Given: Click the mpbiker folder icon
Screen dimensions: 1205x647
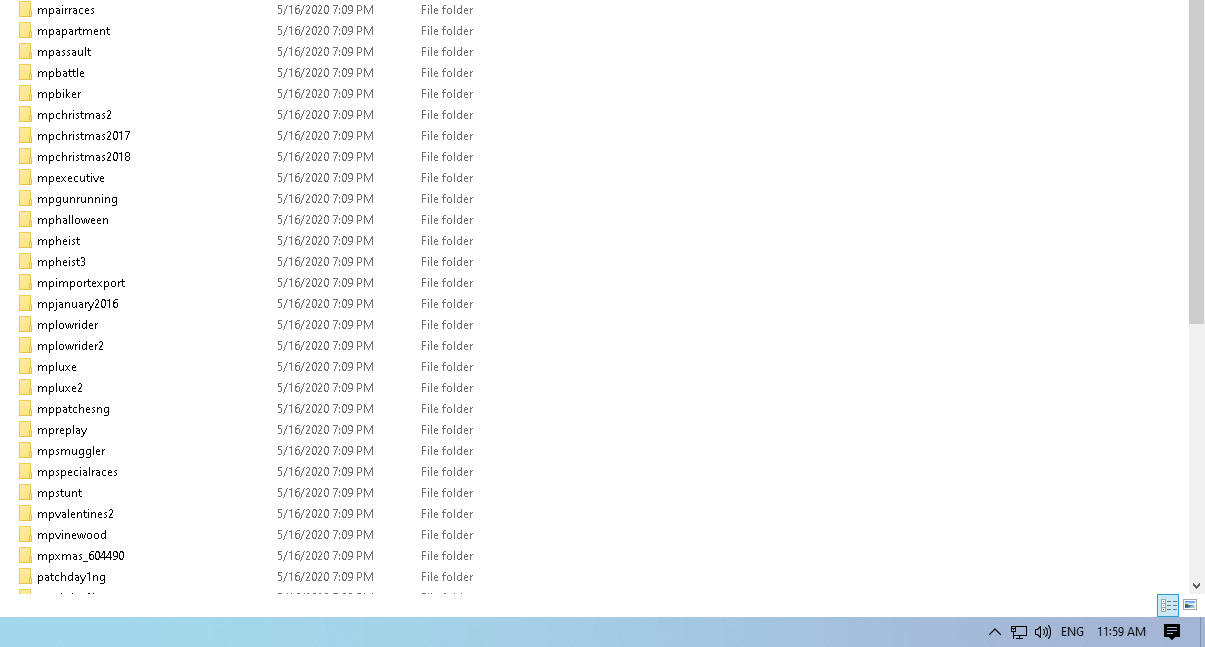Looking at the screenshot, I should click(24, 93).
